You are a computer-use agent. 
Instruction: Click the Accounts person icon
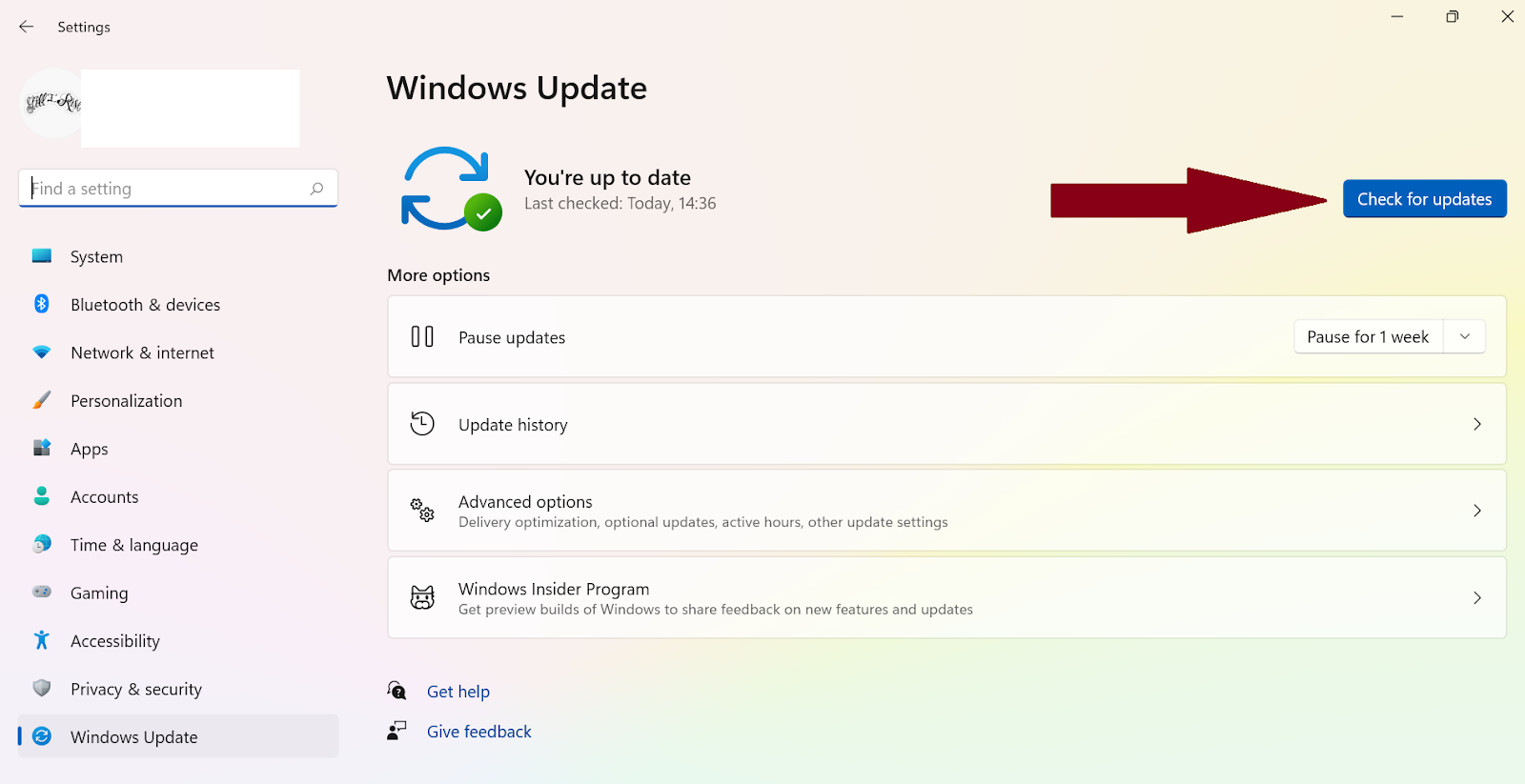(42, 496)
